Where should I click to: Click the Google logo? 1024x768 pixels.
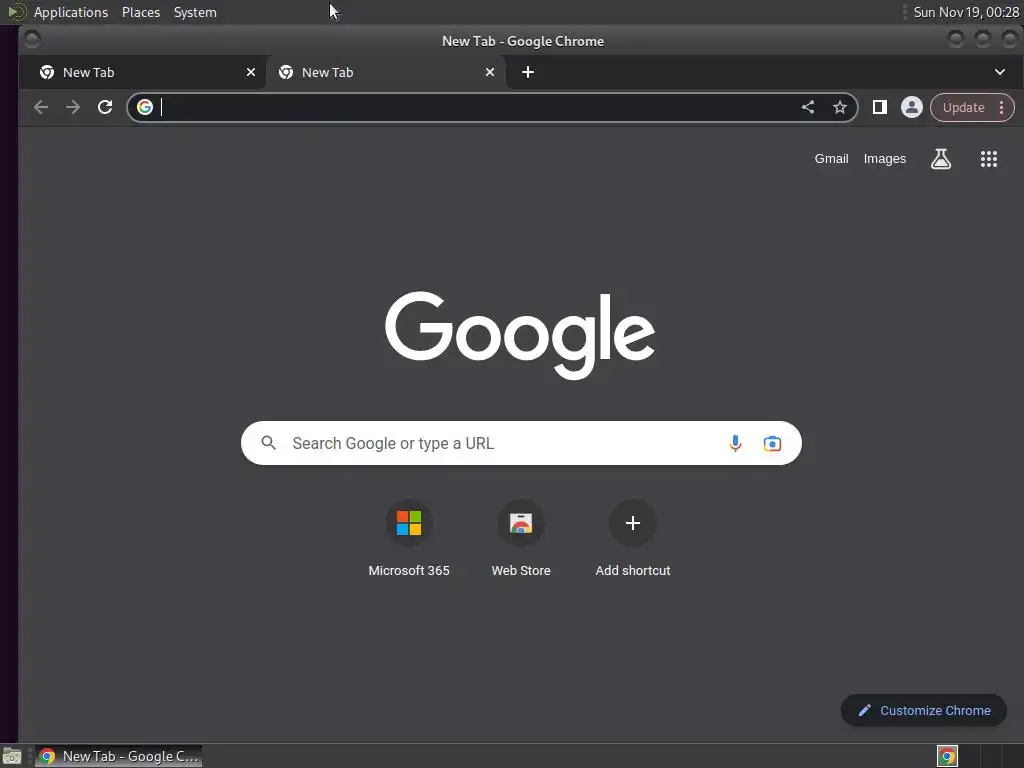(520, 334)
